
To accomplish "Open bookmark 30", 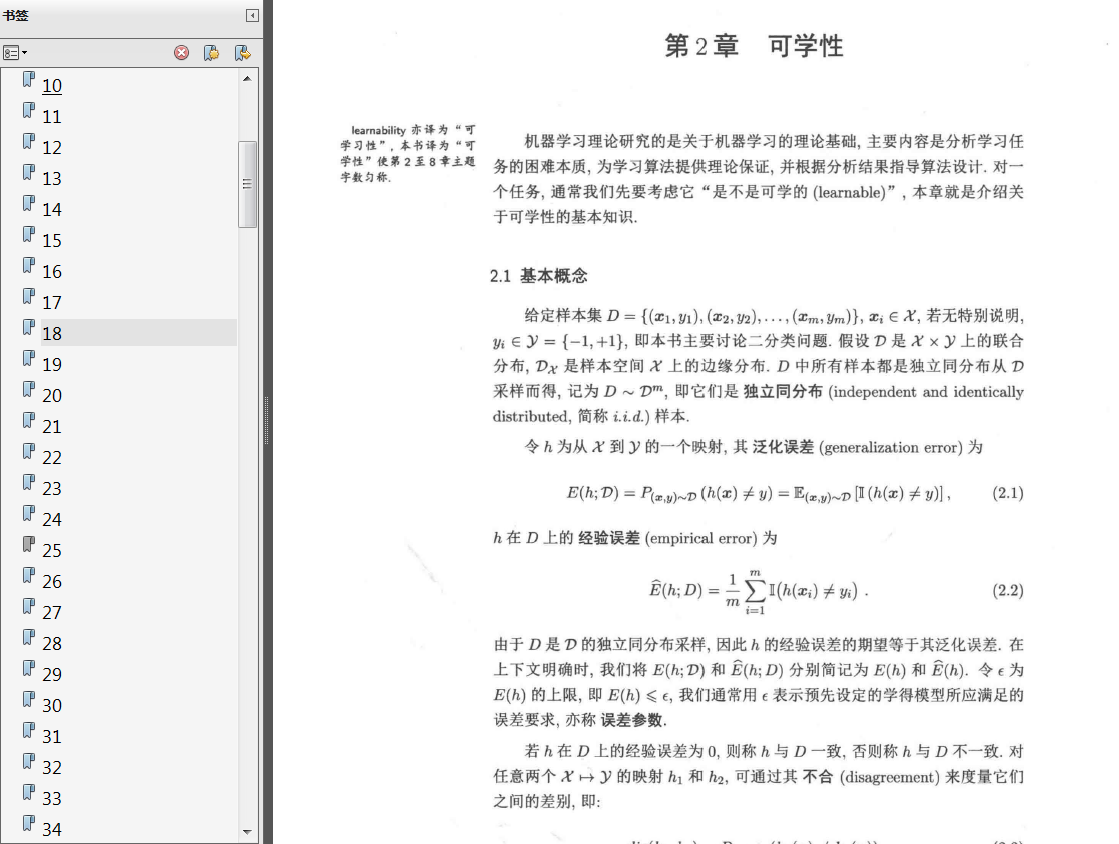I will coord(51,706).
